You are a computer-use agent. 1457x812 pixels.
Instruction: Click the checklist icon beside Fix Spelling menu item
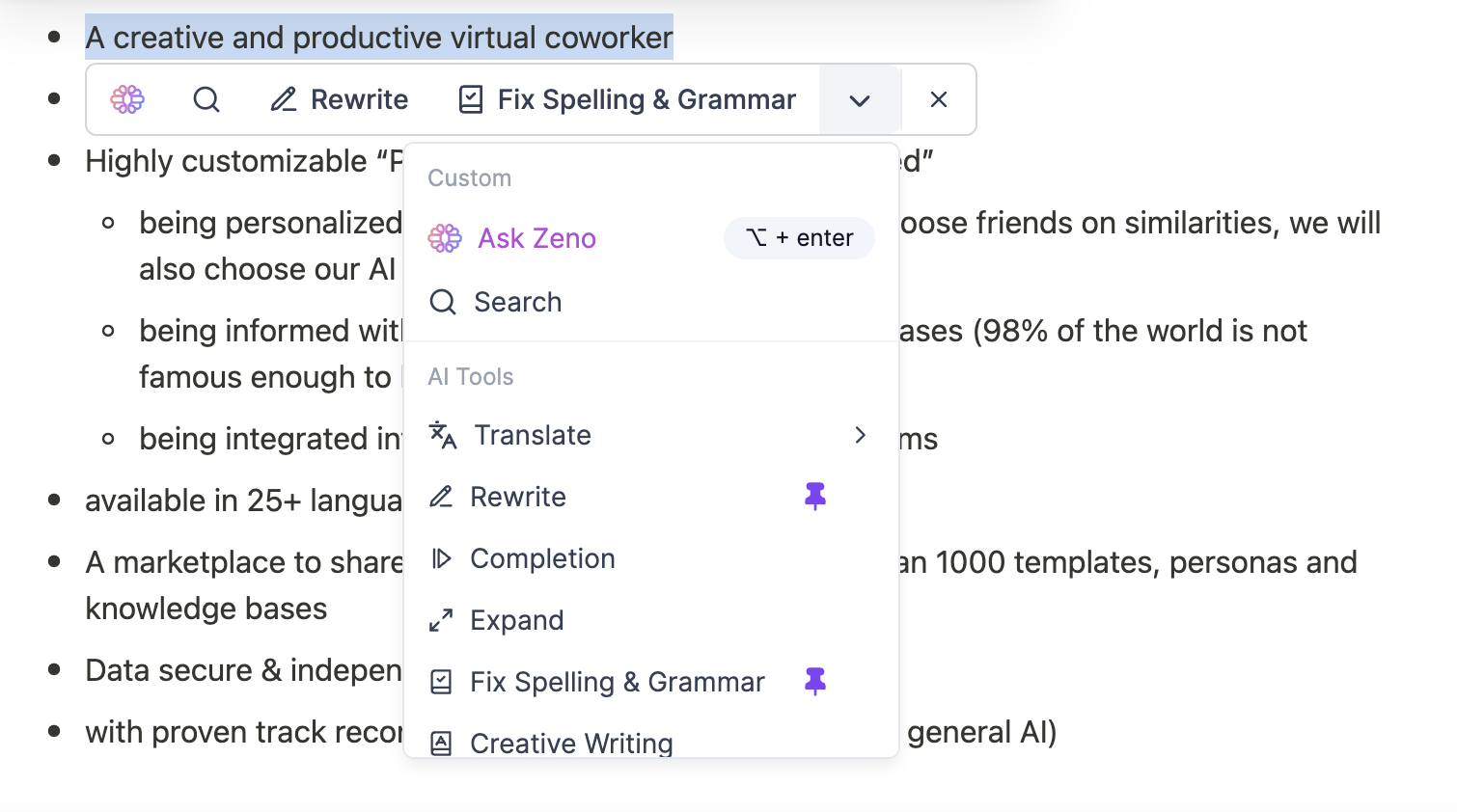click(441, 682)
